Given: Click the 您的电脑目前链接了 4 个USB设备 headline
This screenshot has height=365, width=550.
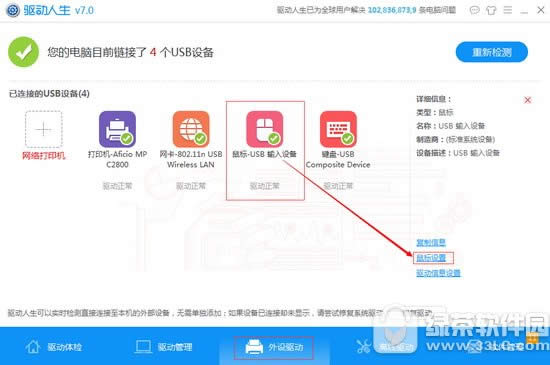Looking at the screenshot, I should (130, 52).
